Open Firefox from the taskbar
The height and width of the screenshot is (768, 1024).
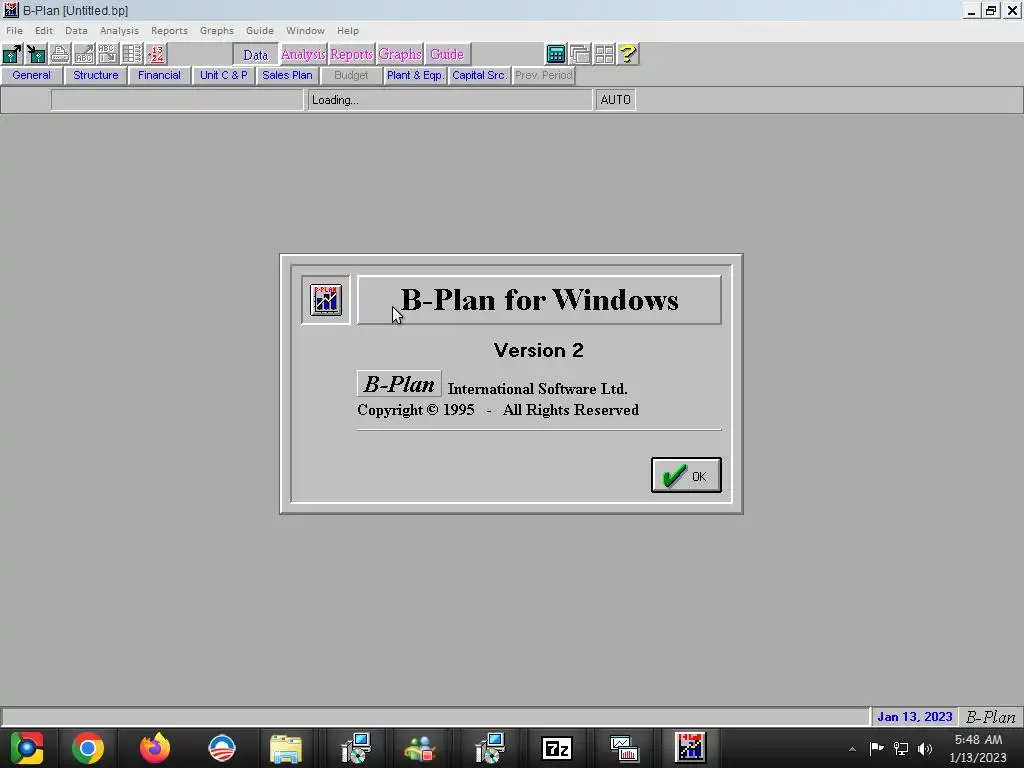[x=155, y=748]
